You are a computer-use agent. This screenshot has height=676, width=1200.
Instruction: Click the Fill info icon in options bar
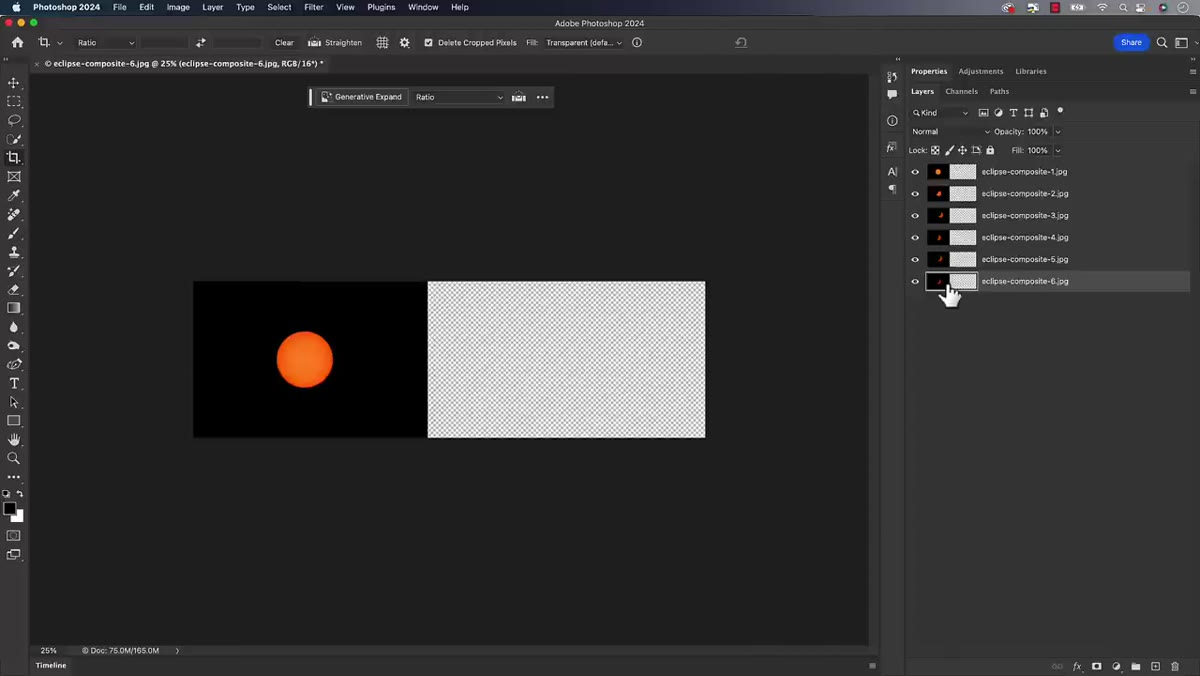(x=637, y=43)
